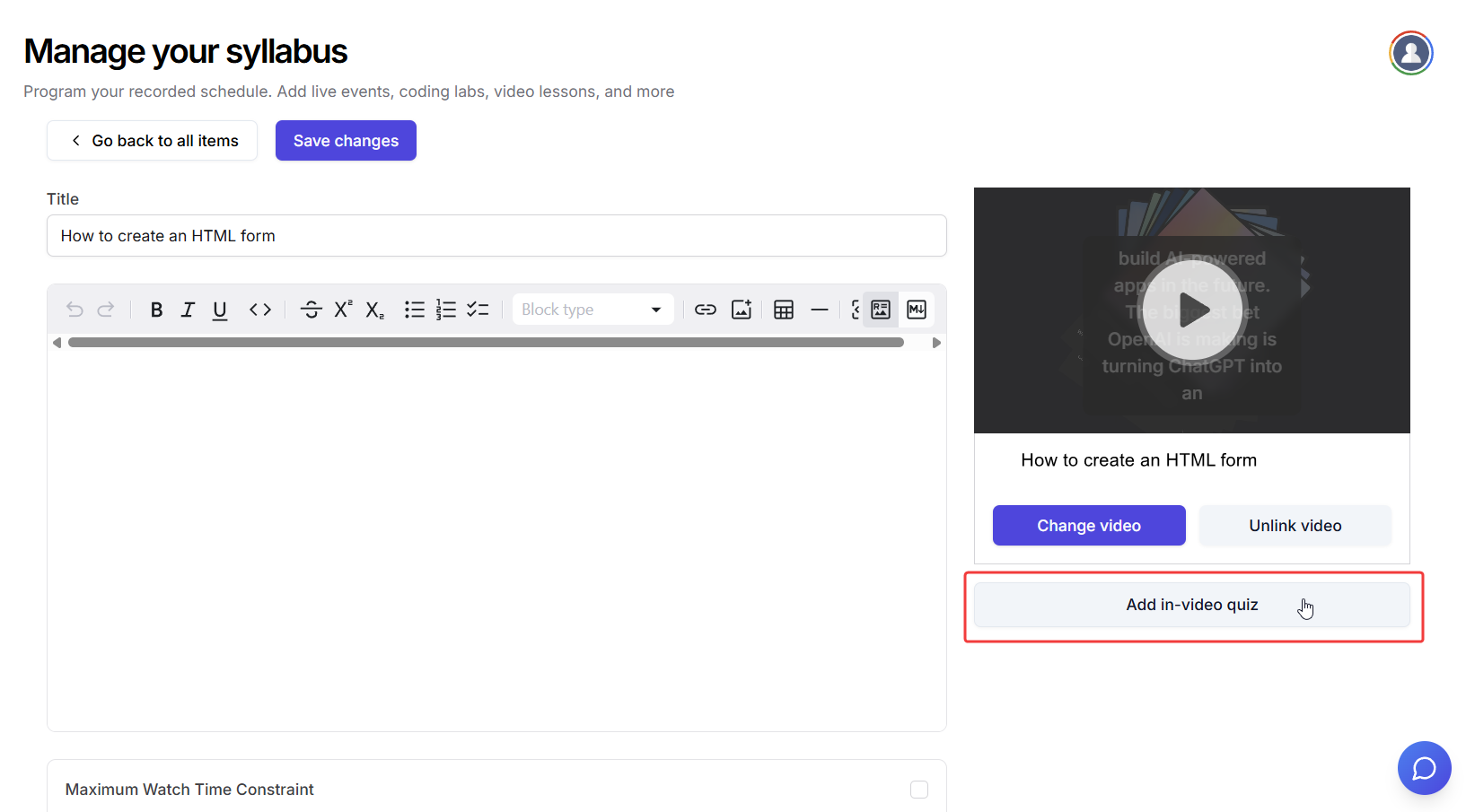Toggle bold formatting in editor toolbar

[156, 310]
